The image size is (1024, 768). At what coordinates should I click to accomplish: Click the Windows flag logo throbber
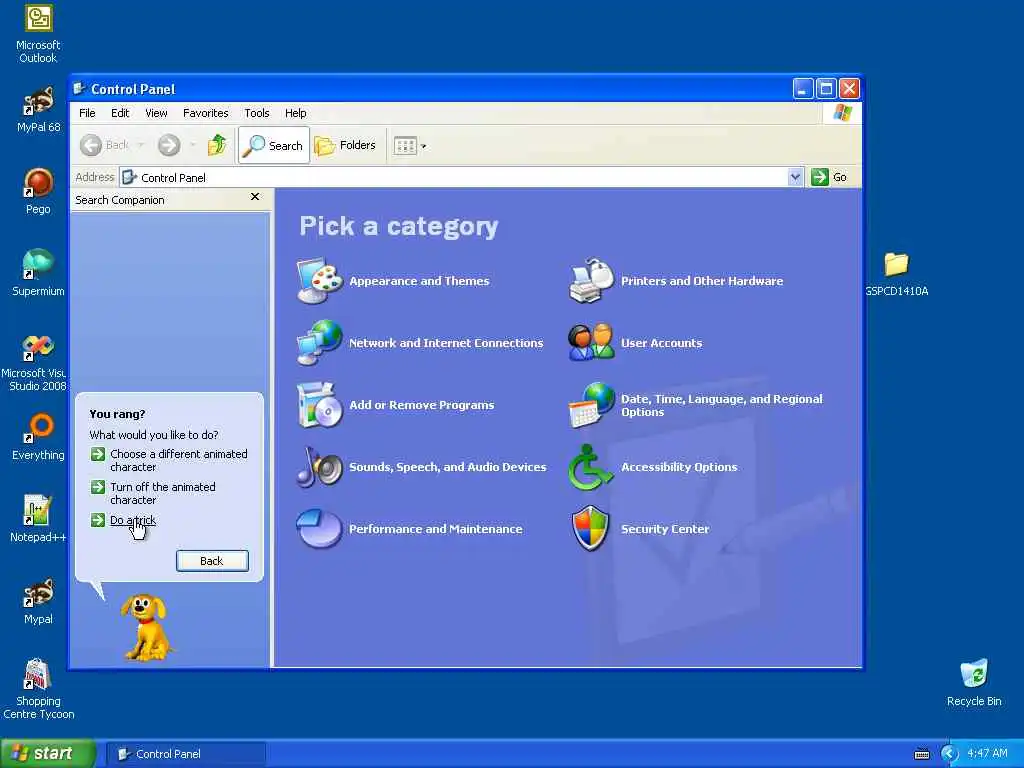(x=842, y=112)
